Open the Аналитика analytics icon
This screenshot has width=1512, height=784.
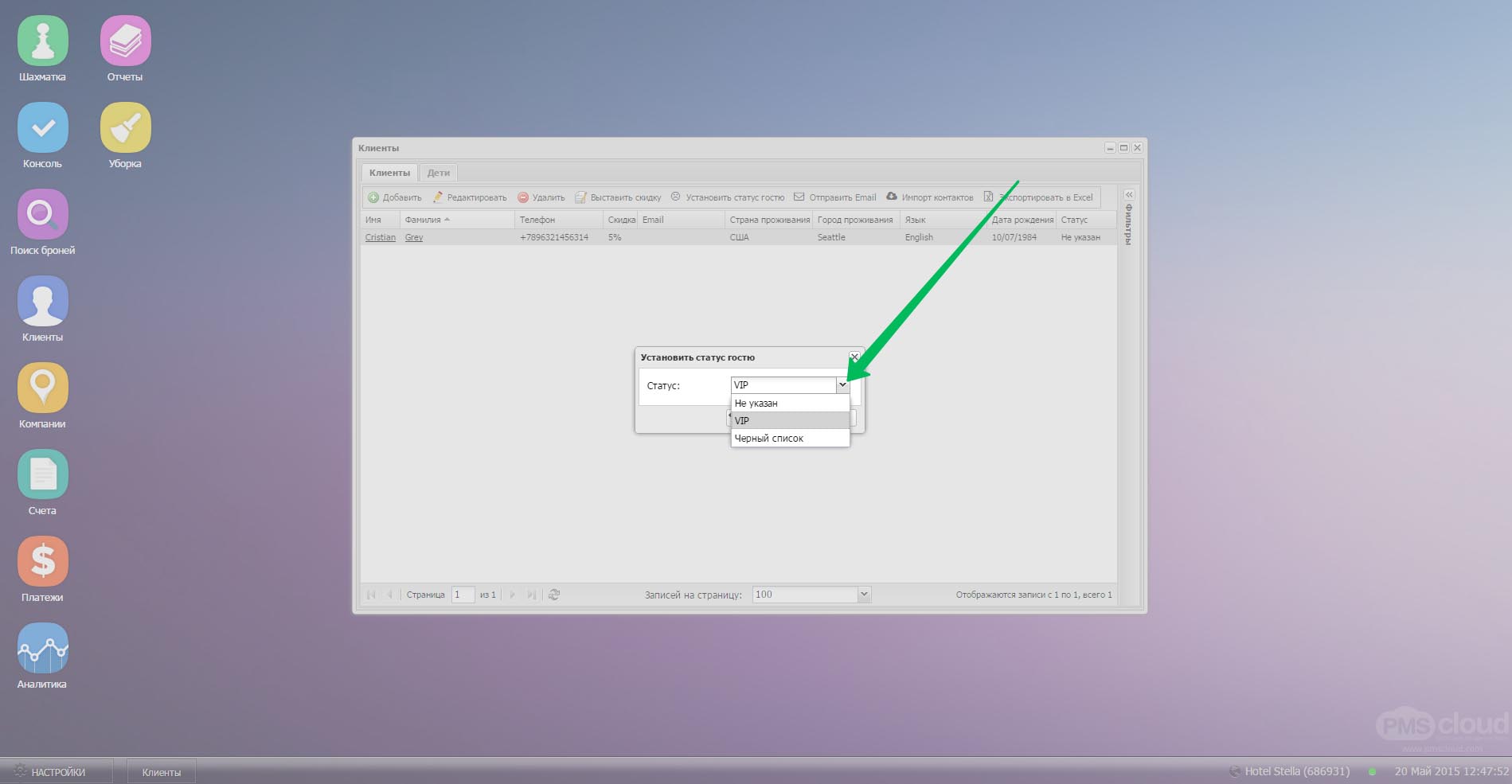[42, 648]
